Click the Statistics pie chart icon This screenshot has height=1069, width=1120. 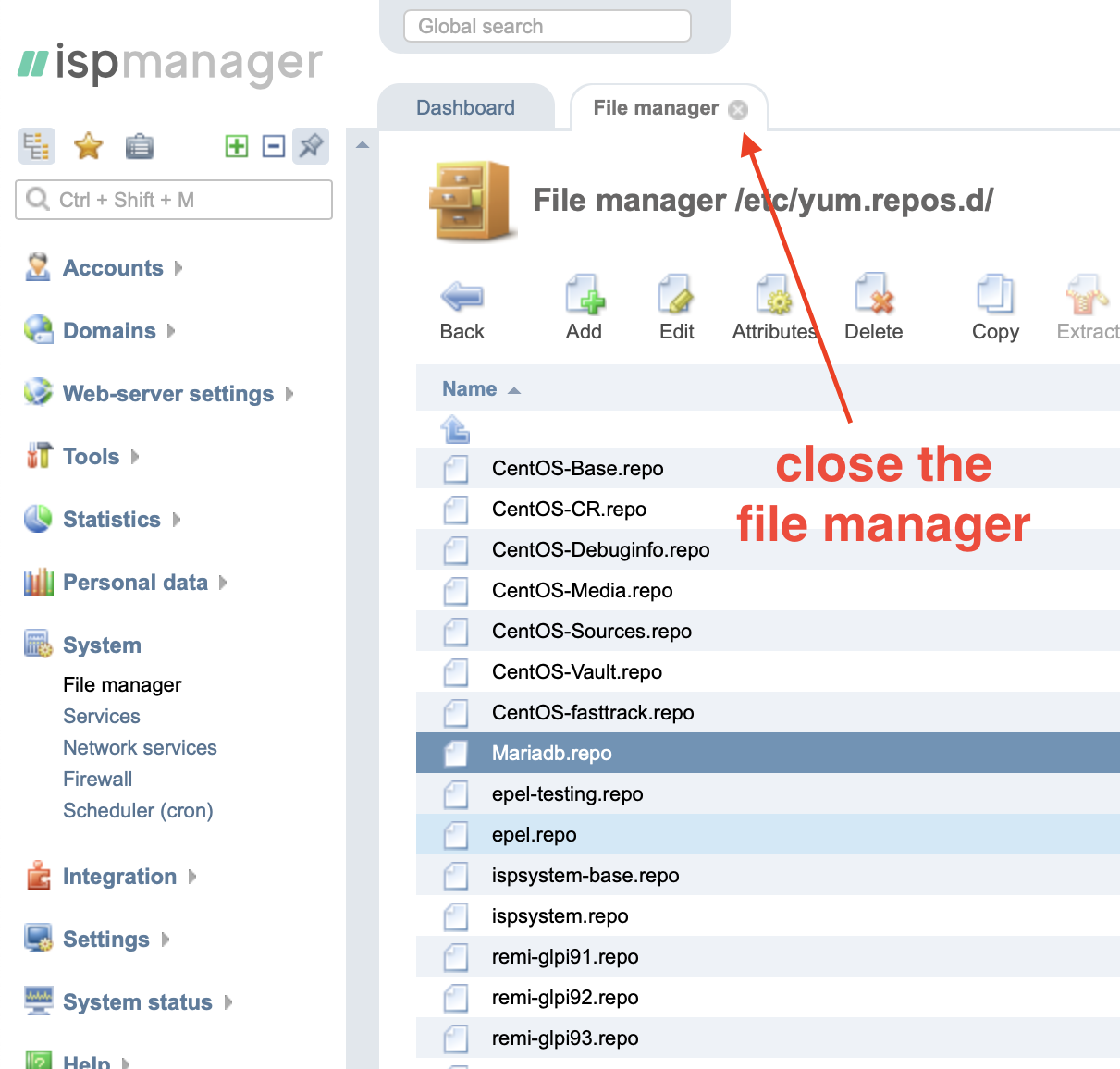coord(38,518)
